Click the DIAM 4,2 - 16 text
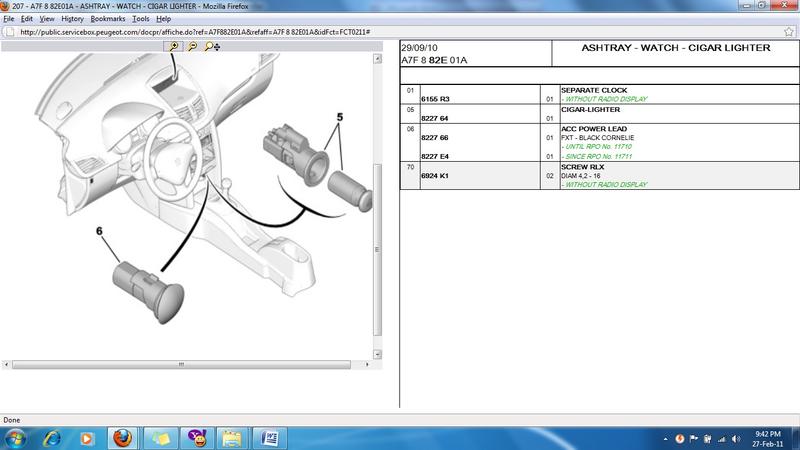Viewport: 800px width, 450px height. 581,176
